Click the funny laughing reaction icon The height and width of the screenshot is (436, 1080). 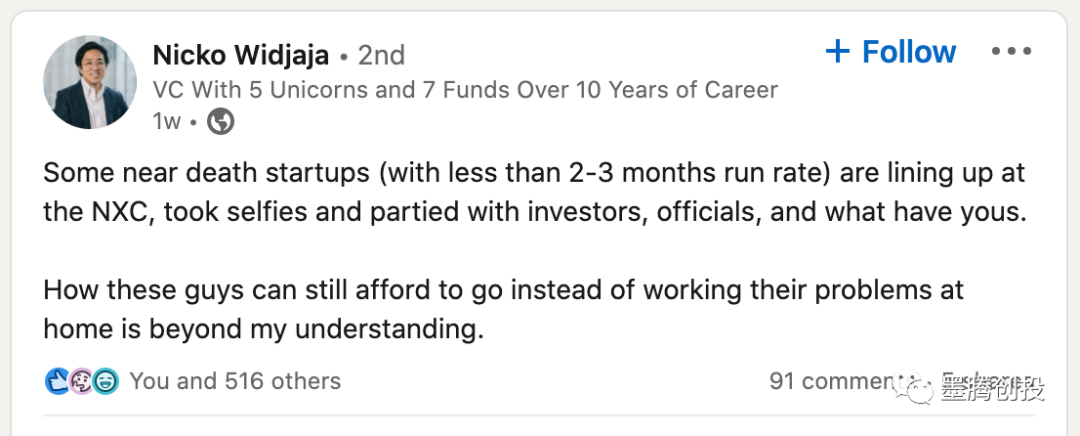pos(106,381)
